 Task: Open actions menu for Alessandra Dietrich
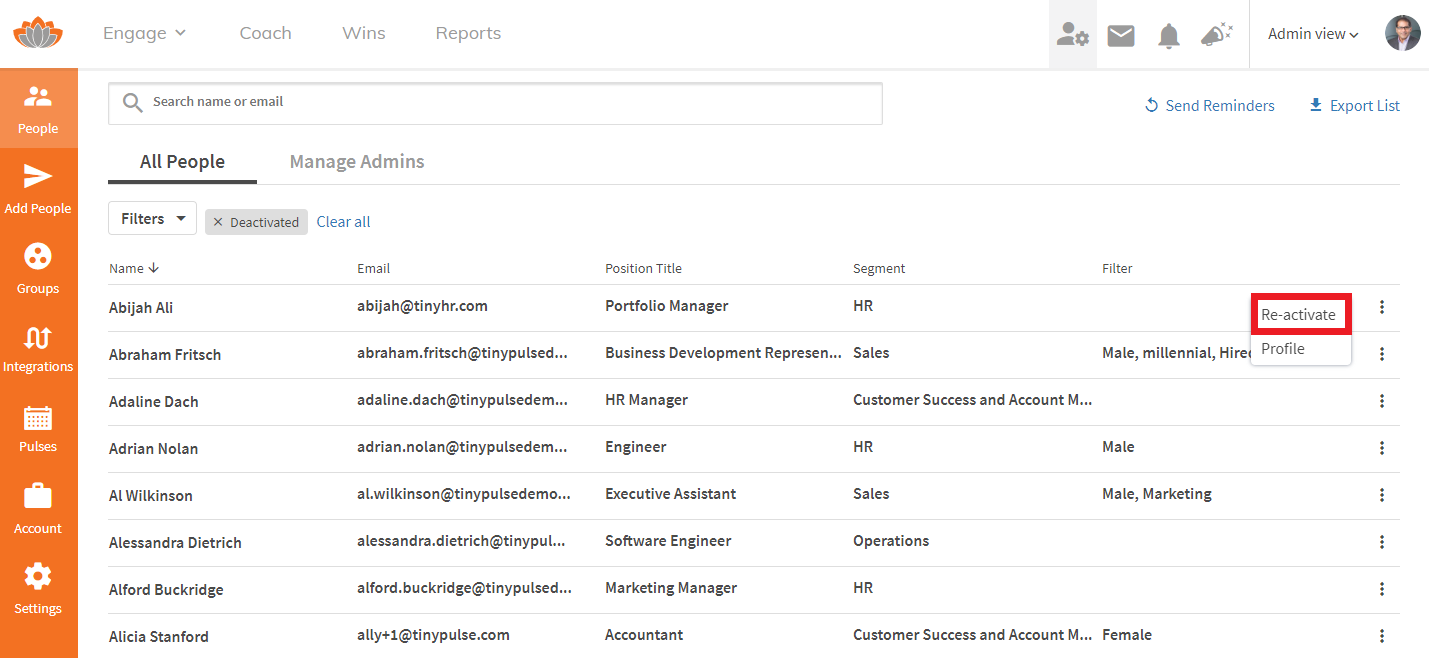coord(1382,542)
